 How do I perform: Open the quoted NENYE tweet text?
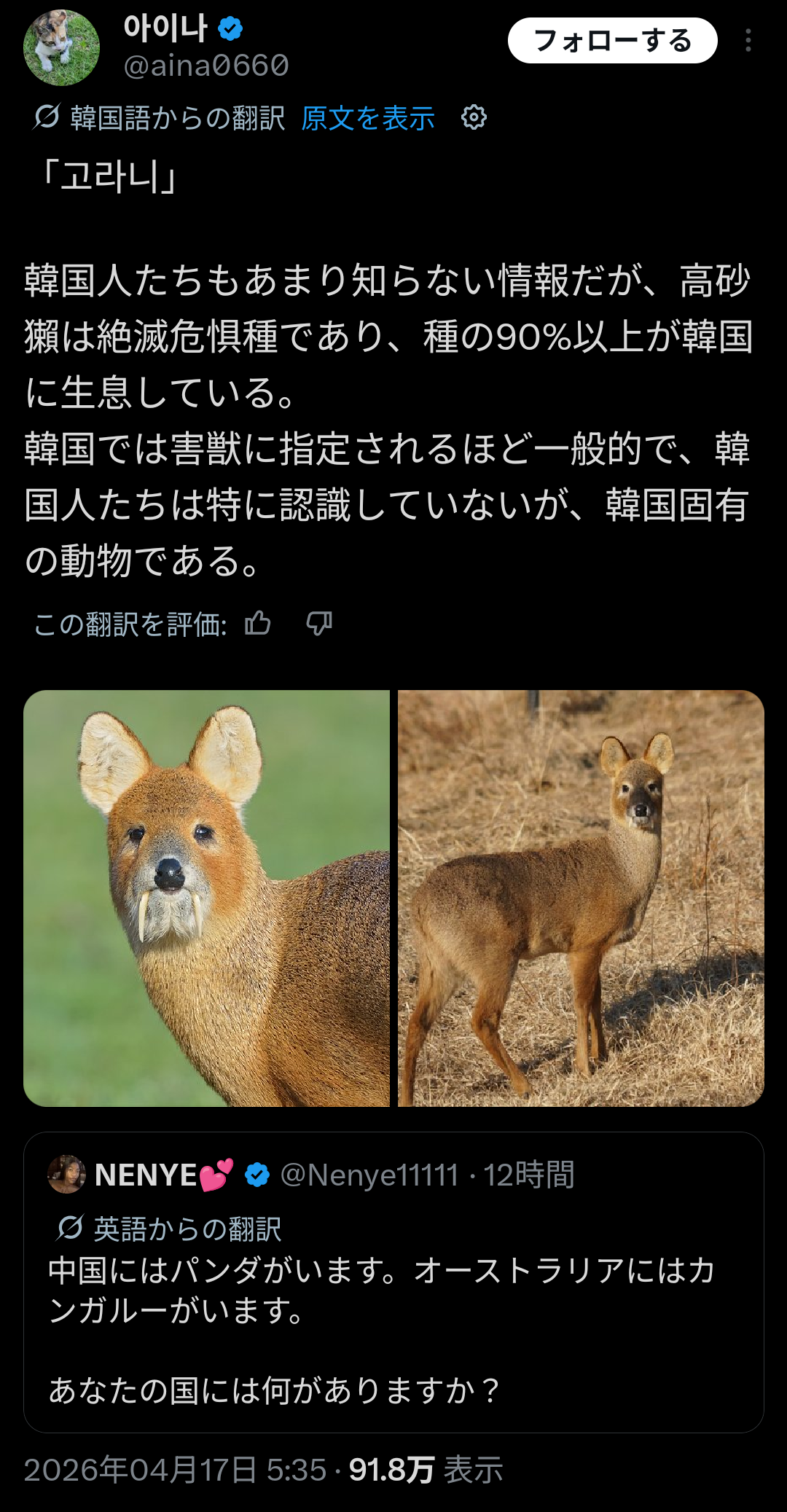381,1330
